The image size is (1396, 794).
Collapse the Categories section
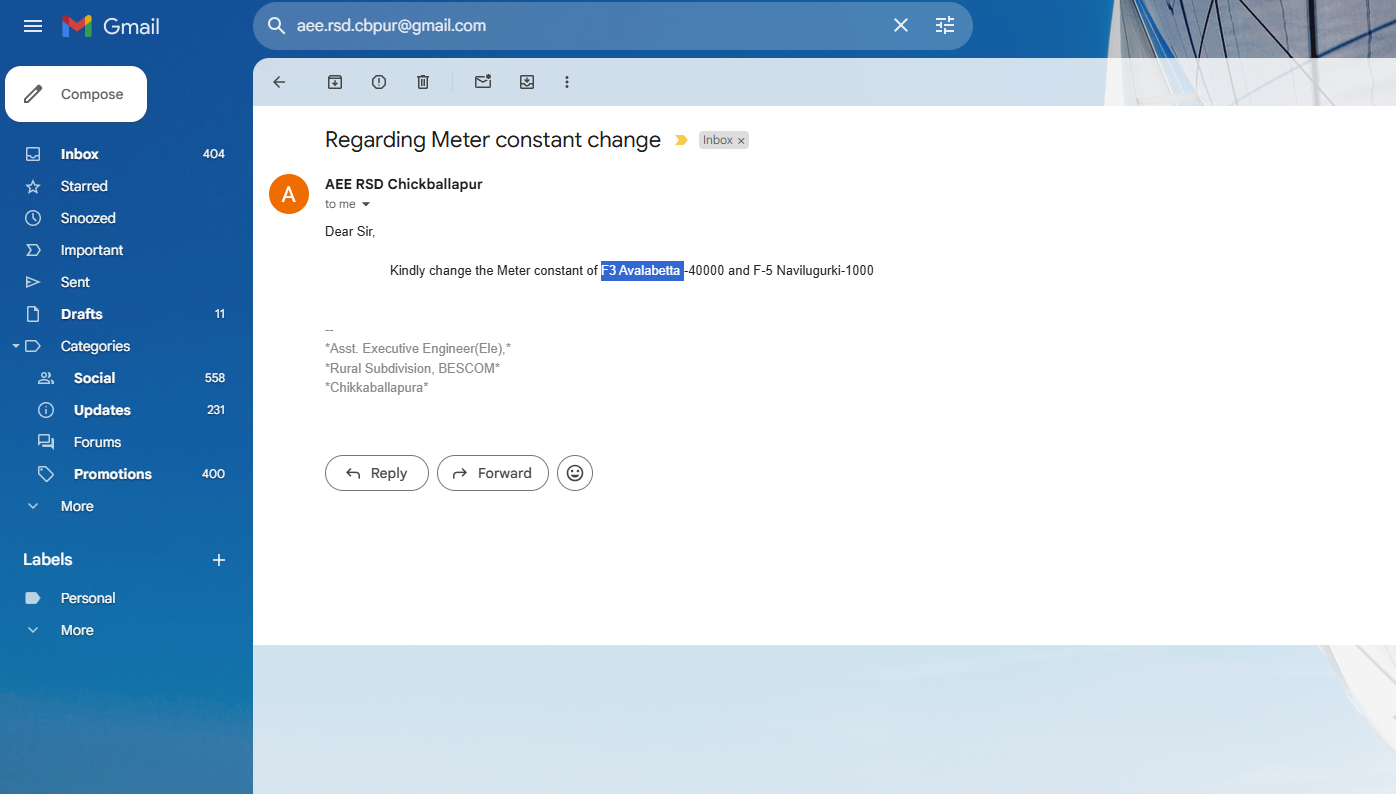[16, 346]
